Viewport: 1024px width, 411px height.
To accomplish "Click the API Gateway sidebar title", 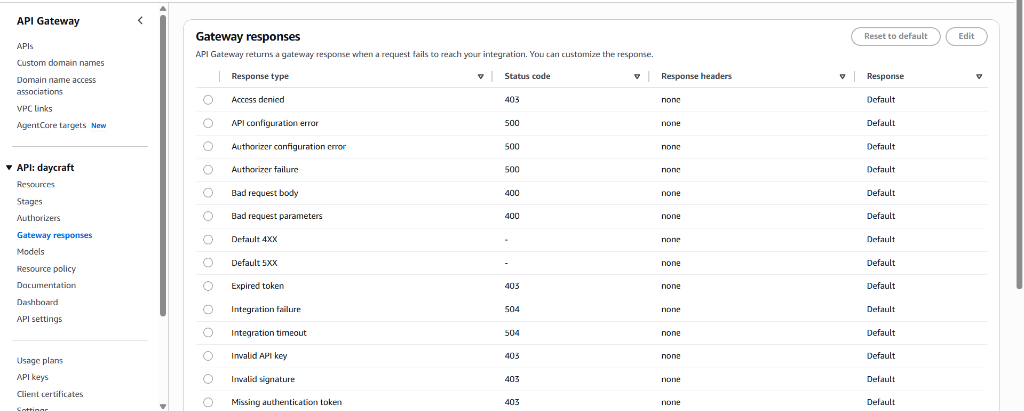I will coord(48,21).
